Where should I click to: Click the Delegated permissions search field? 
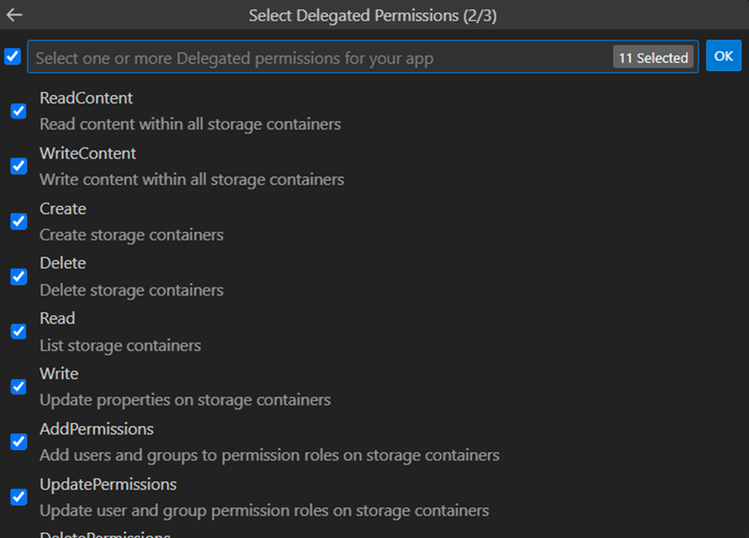click(x=320, y=58)
